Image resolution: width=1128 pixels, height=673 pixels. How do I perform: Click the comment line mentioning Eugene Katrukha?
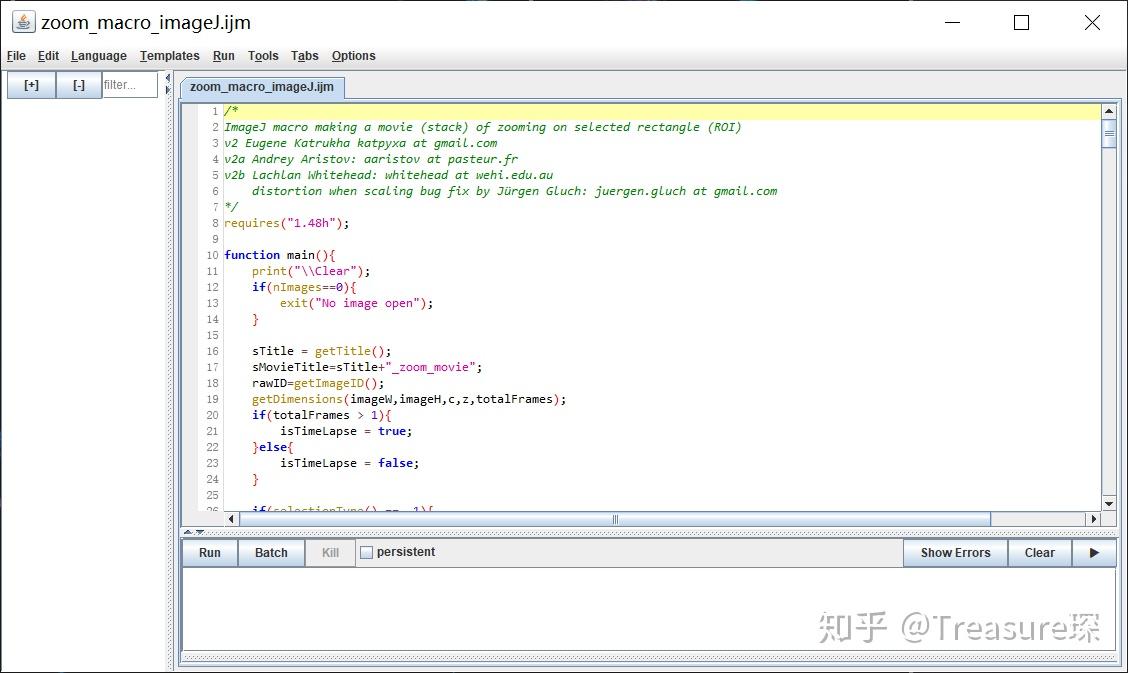pyautogui.click(x=360, y=143)
